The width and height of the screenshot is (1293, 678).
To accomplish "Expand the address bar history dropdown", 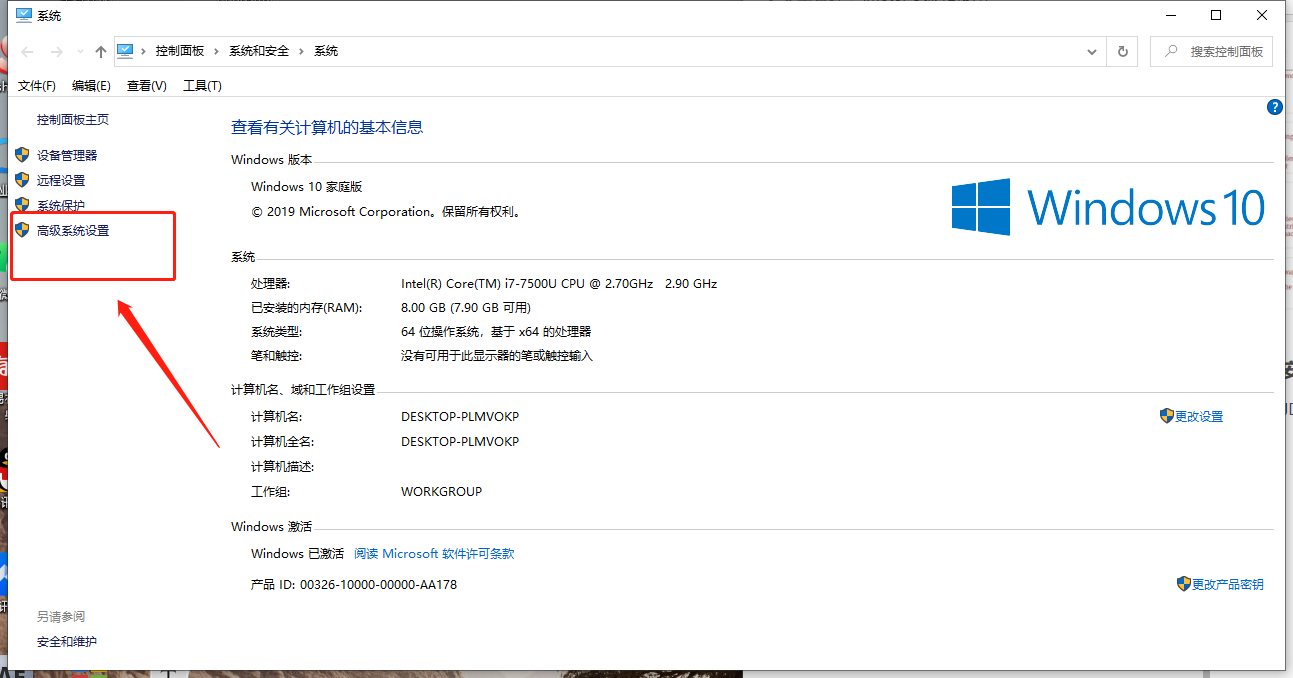I will [1092, 51].
